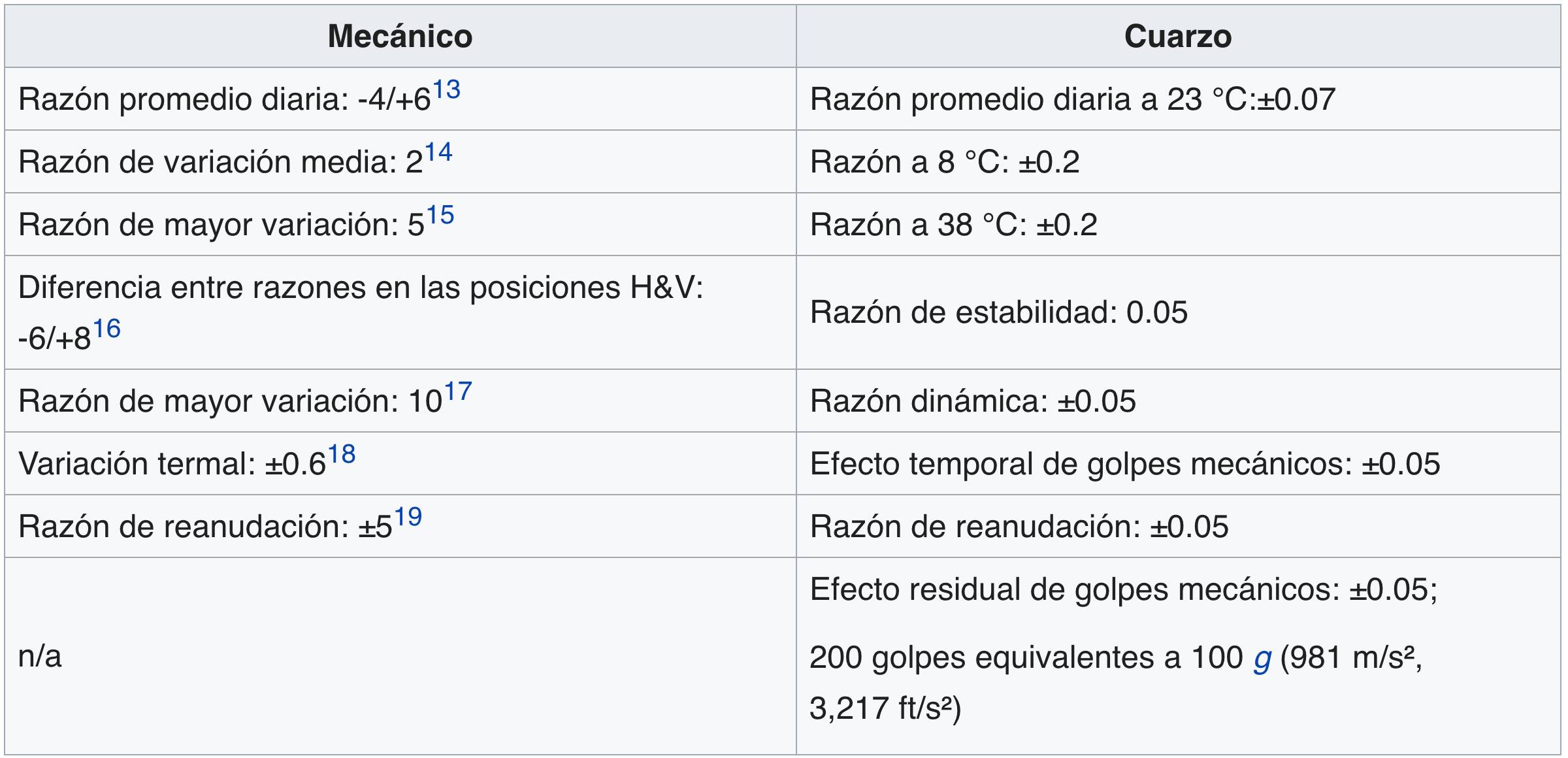
Task: Open footnote reference 14
Action: [438, 153]
